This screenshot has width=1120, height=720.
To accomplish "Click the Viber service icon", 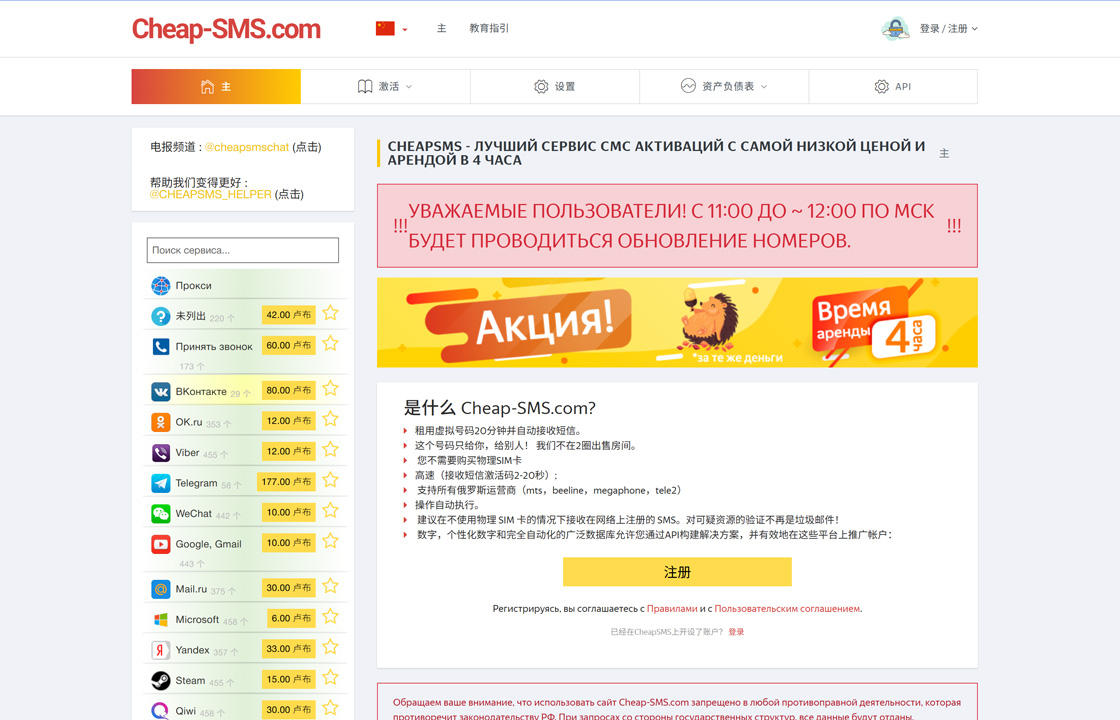I will click(161, 453).
